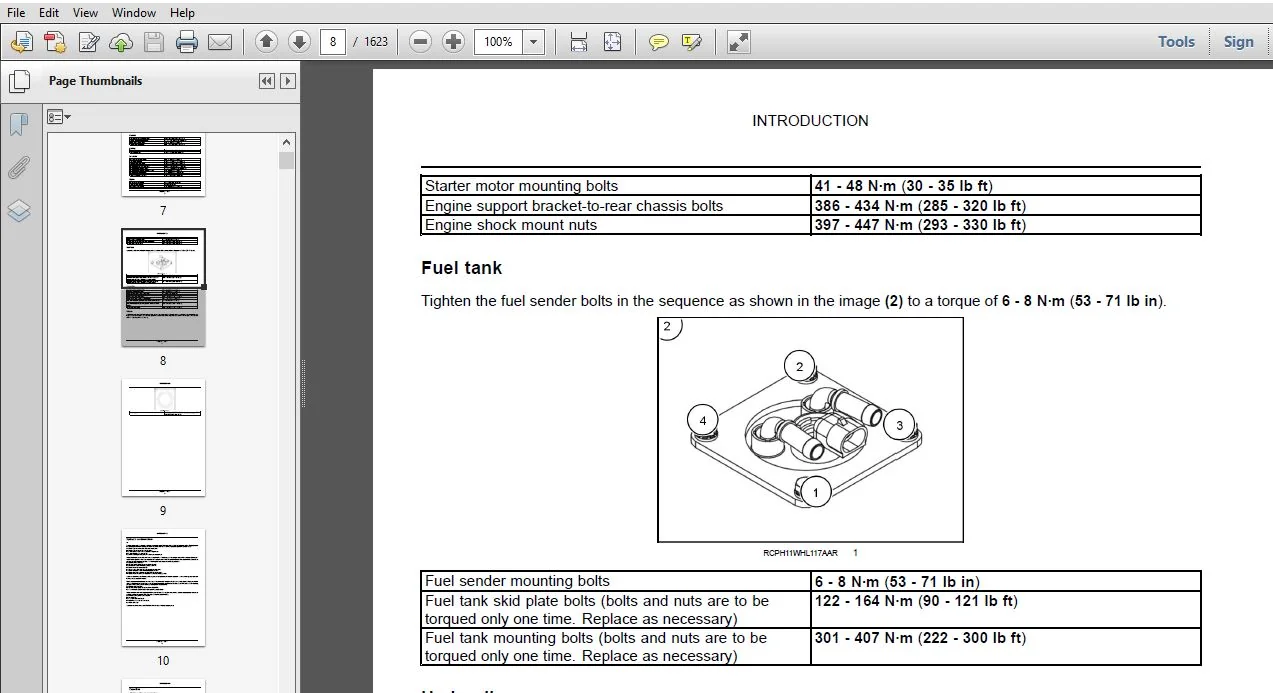The height and width of the screenshot is (693, 1273).
Task: Zoom out with the minus button
Action: [421, 41]
